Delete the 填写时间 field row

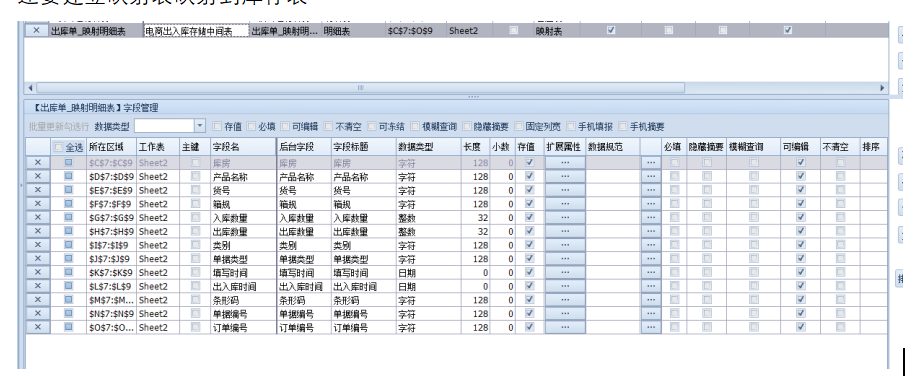tap(38, 272)
